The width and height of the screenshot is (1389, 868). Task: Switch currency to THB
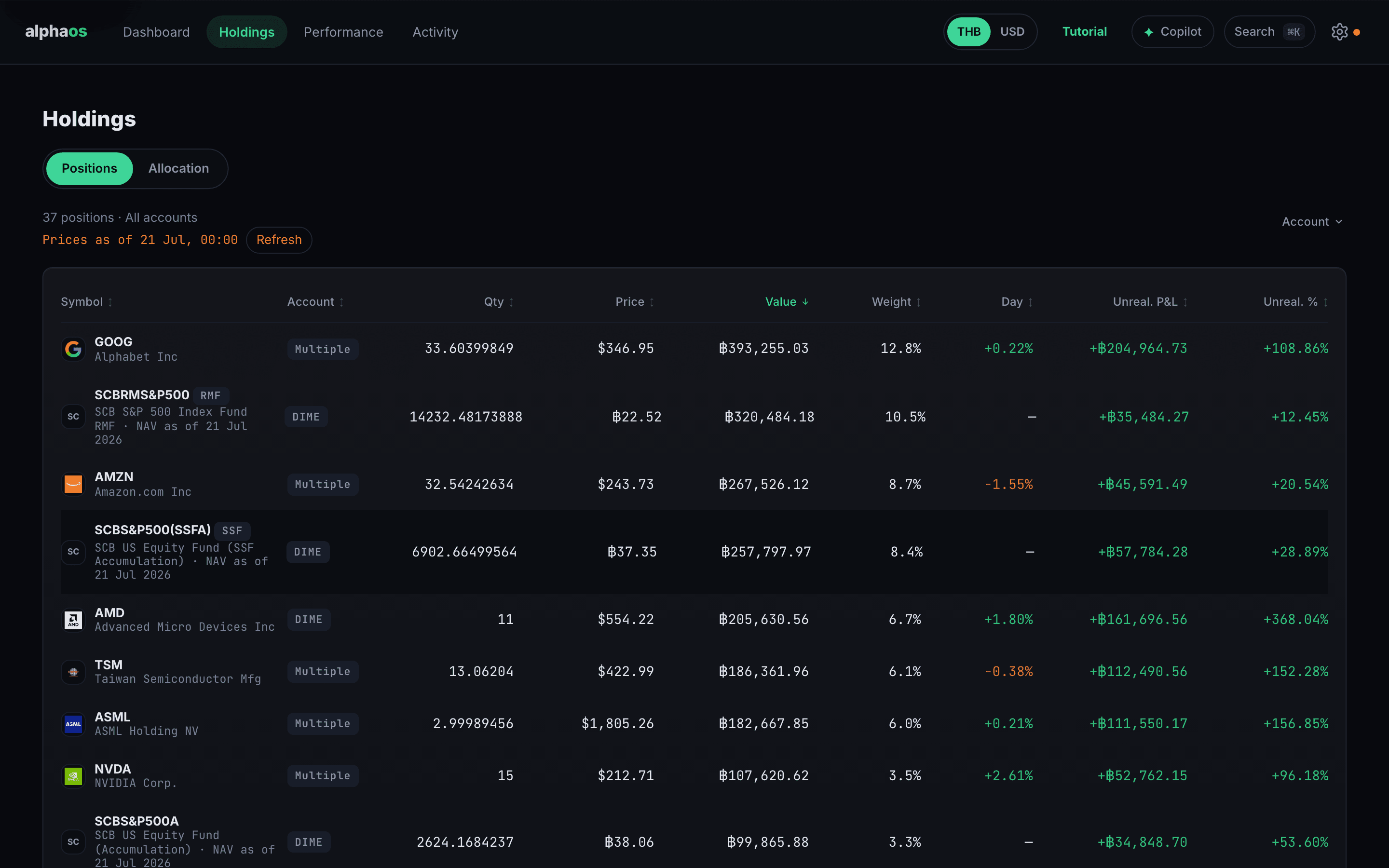click(968, 31)
